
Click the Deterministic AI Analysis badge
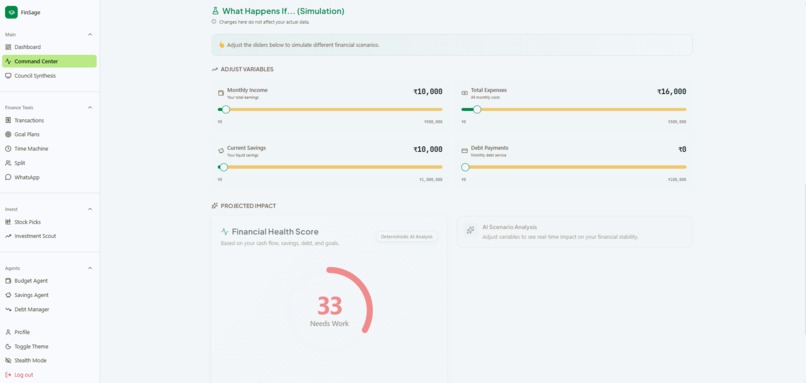click(407, 237)
